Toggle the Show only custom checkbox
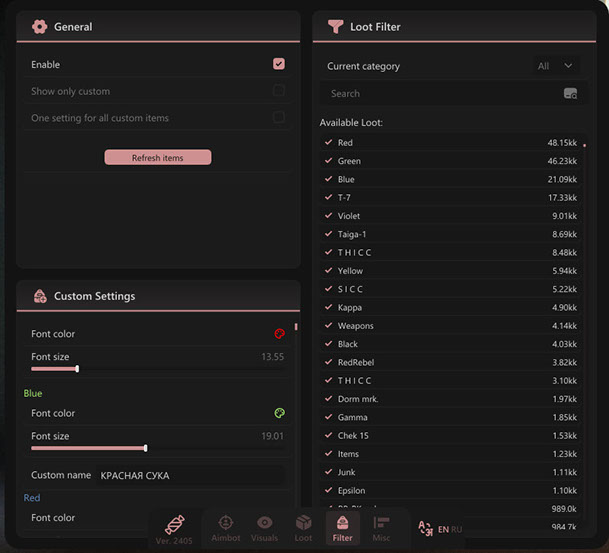This screenshot has height=553, width=609. (279, 91)
